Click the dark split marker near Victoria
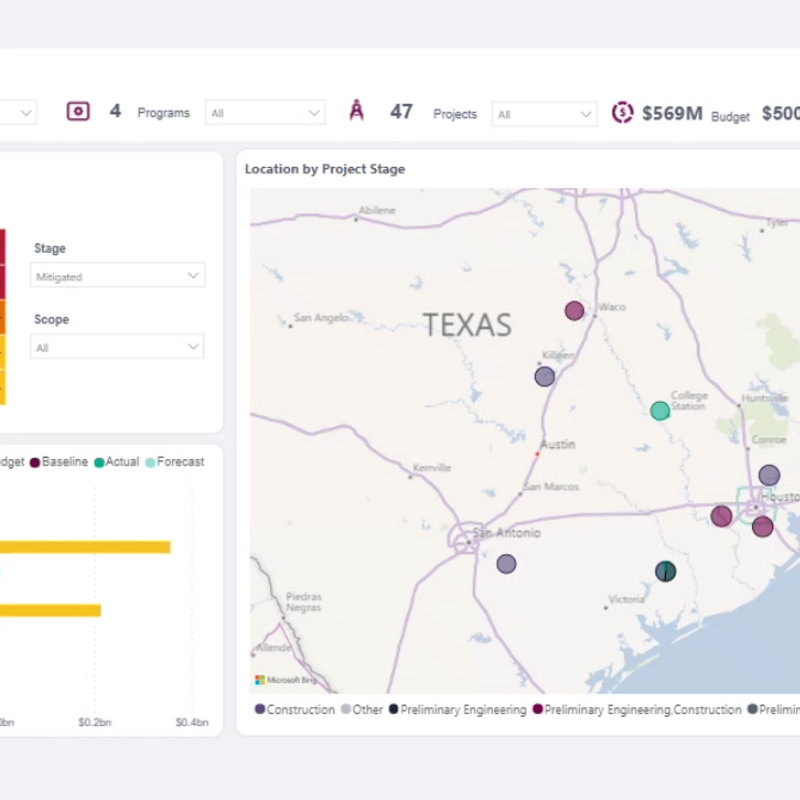The height and width of the screenshot is (800, 800). pyautogui.click(x=665, y=571)
